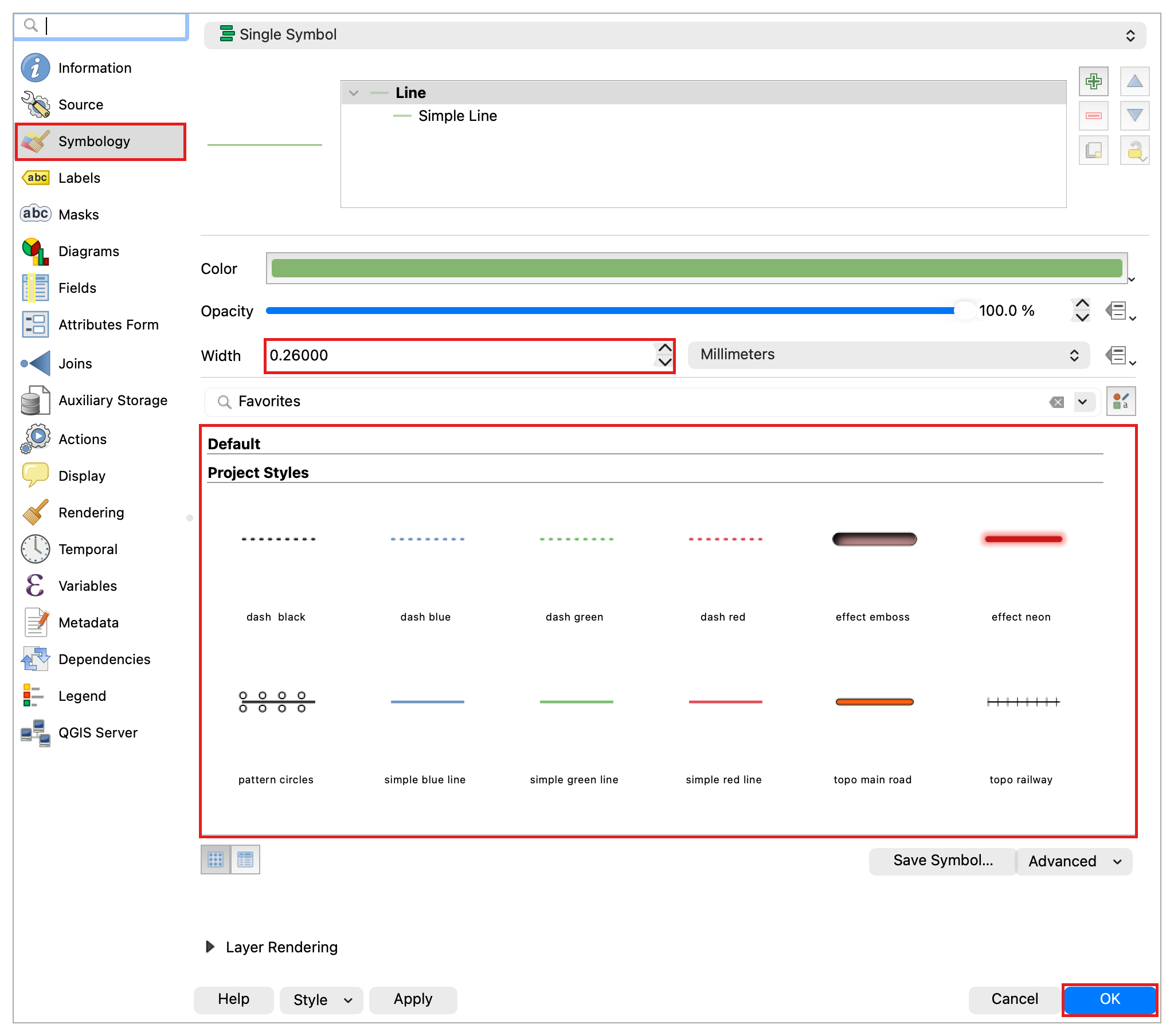This screenshot has width=1174, height=1036.
Task: Duplicate the current symbol layer icon
Action: (1093, 151)
